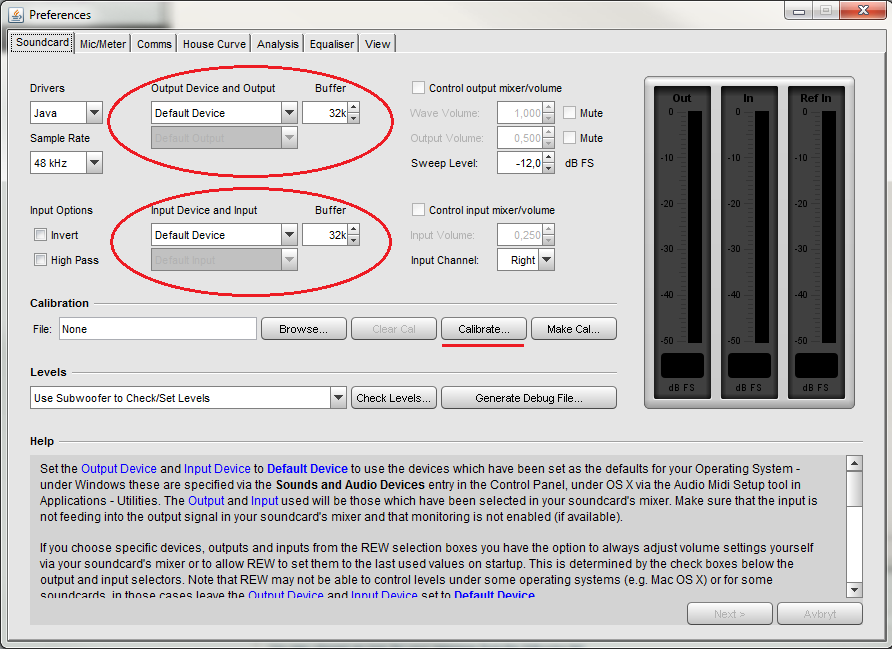Open the House Curve tab
892x649 pixels.
[x=214, y=44]
